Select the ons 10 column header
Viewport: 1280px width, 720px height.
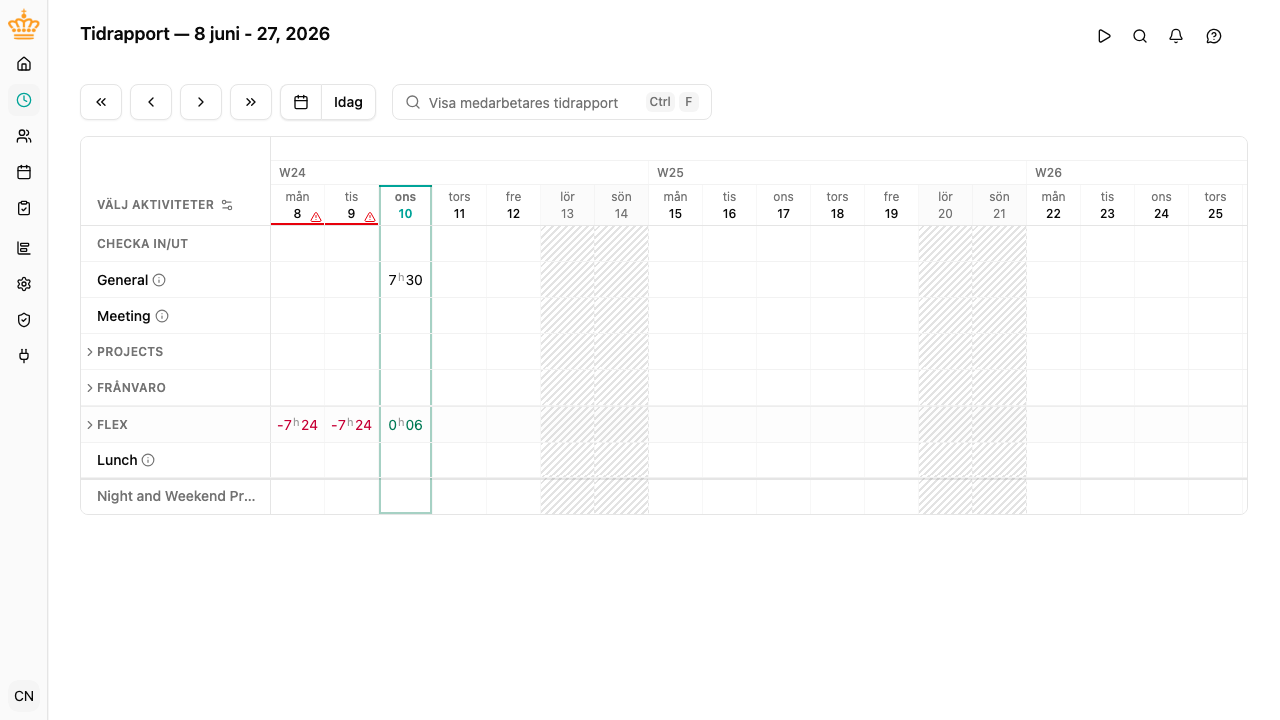(x=405, y=205)
